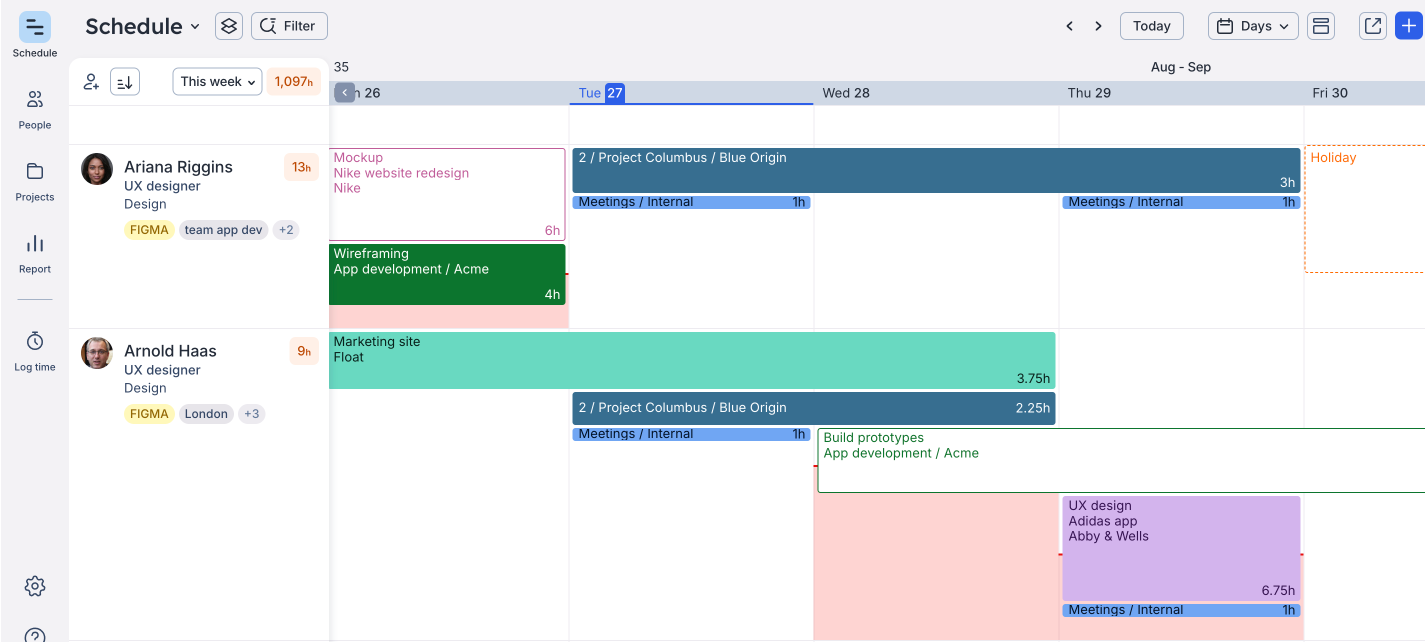The image size is (1425, 642).
Task: Click the Today button
Action: (1151, 26)
